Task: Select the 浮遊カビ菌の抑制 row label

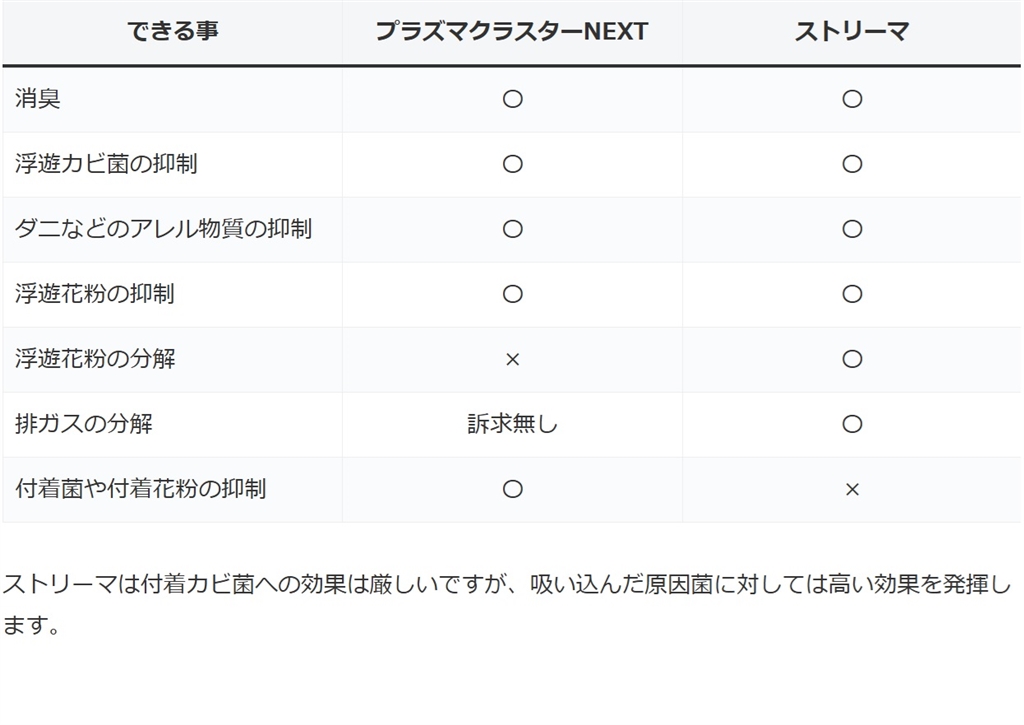Action: click(x=106, y=164)
